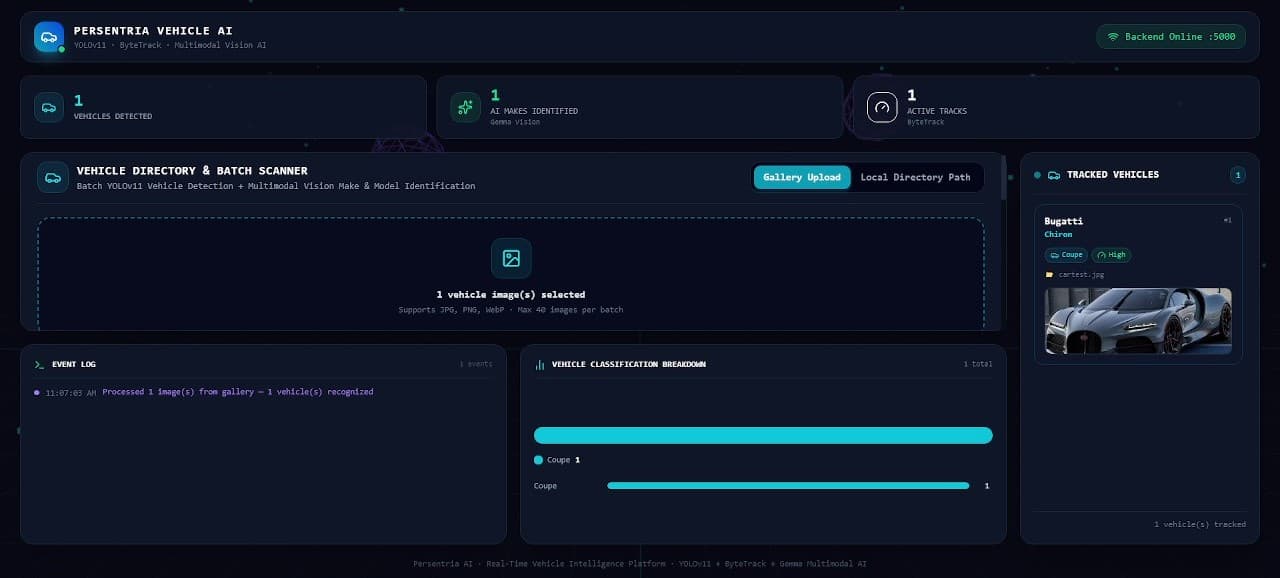Screen dimensions: 1280x578
Task: Switch to Local Directory Path tab
Action: pyautogui.click(x=915, y=177)
